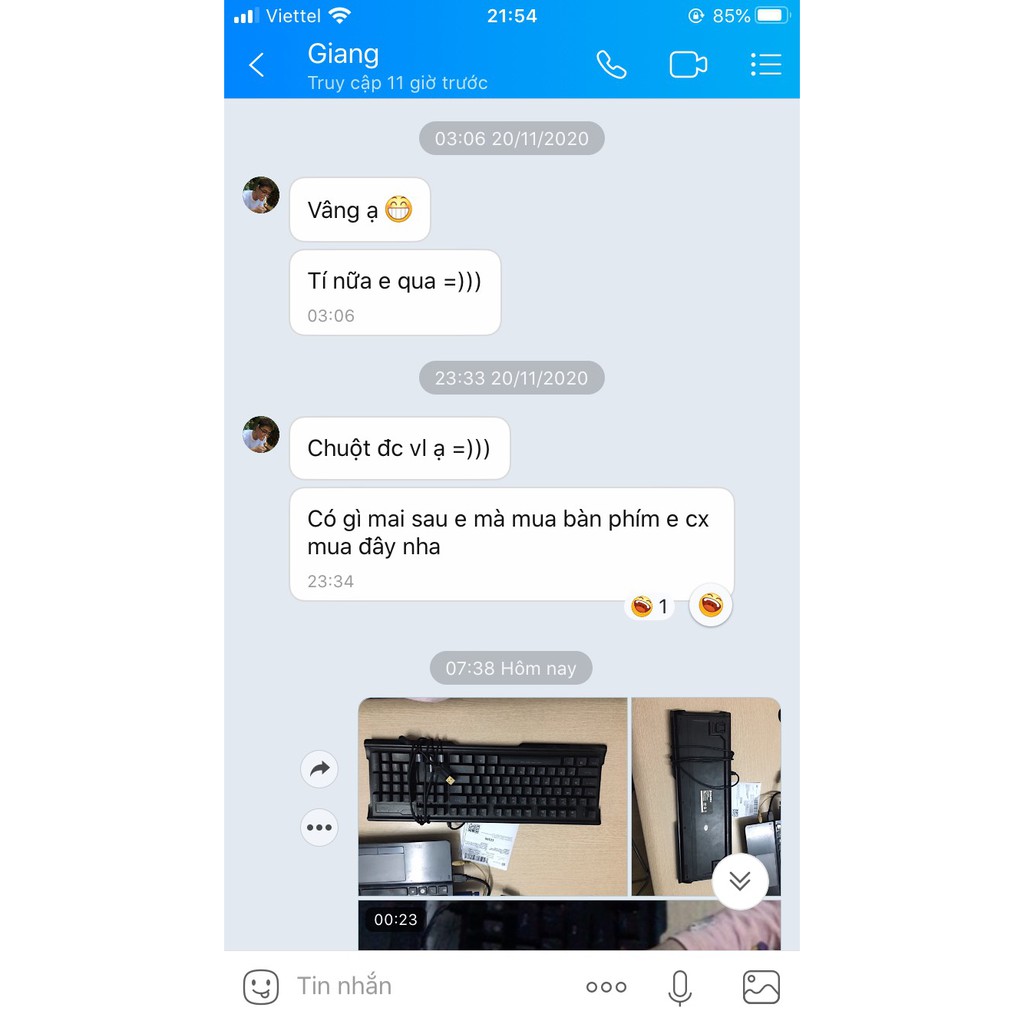Add laughing reaction to bàn phím message
Image resolution: width=1024 pixels, height=1024 pixels.
pyautogui.click(x=711, y=605)
